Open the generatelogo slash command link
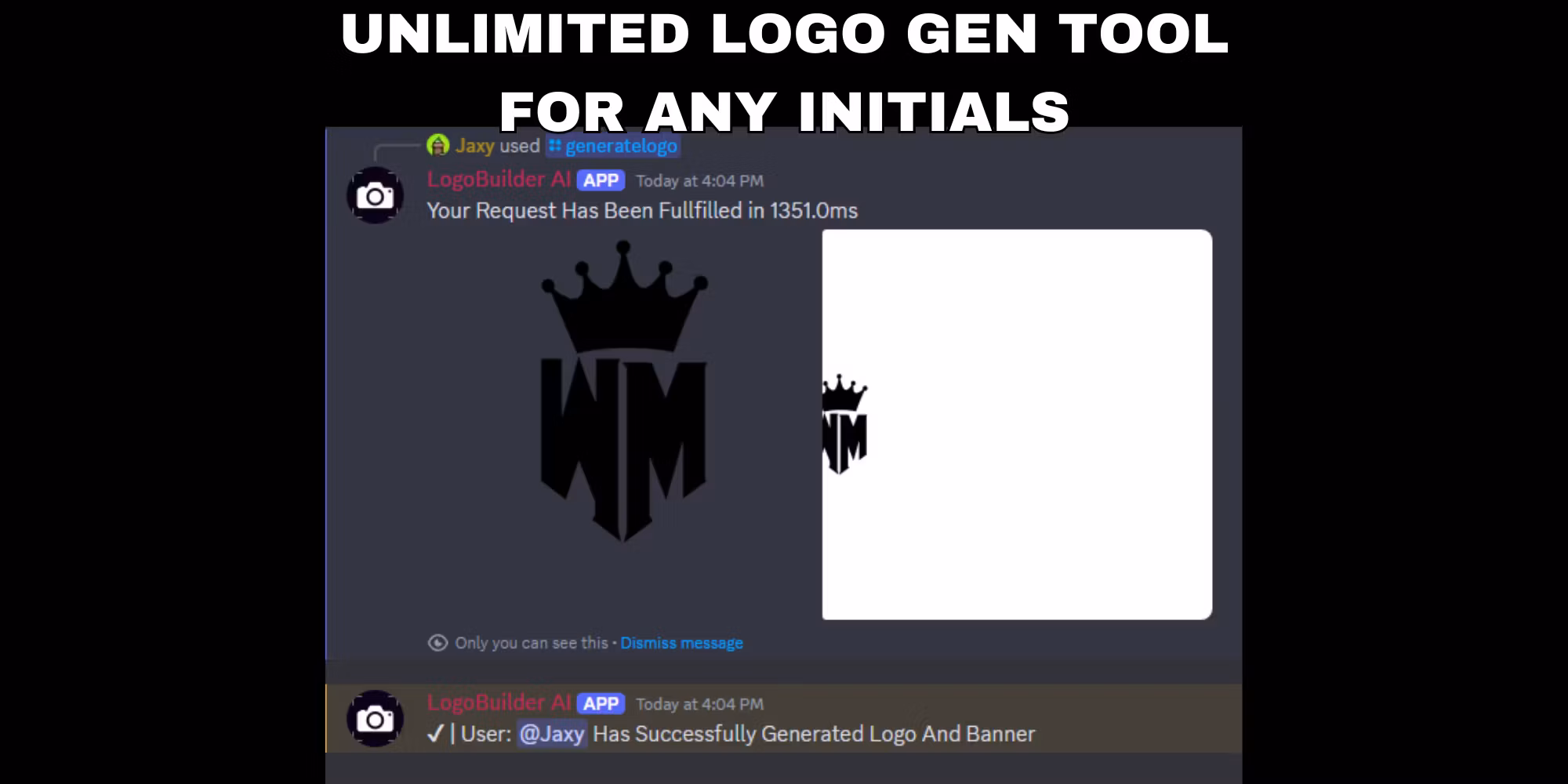The width and height of the screenshot is (1568, 784). (x=613, y=146)
